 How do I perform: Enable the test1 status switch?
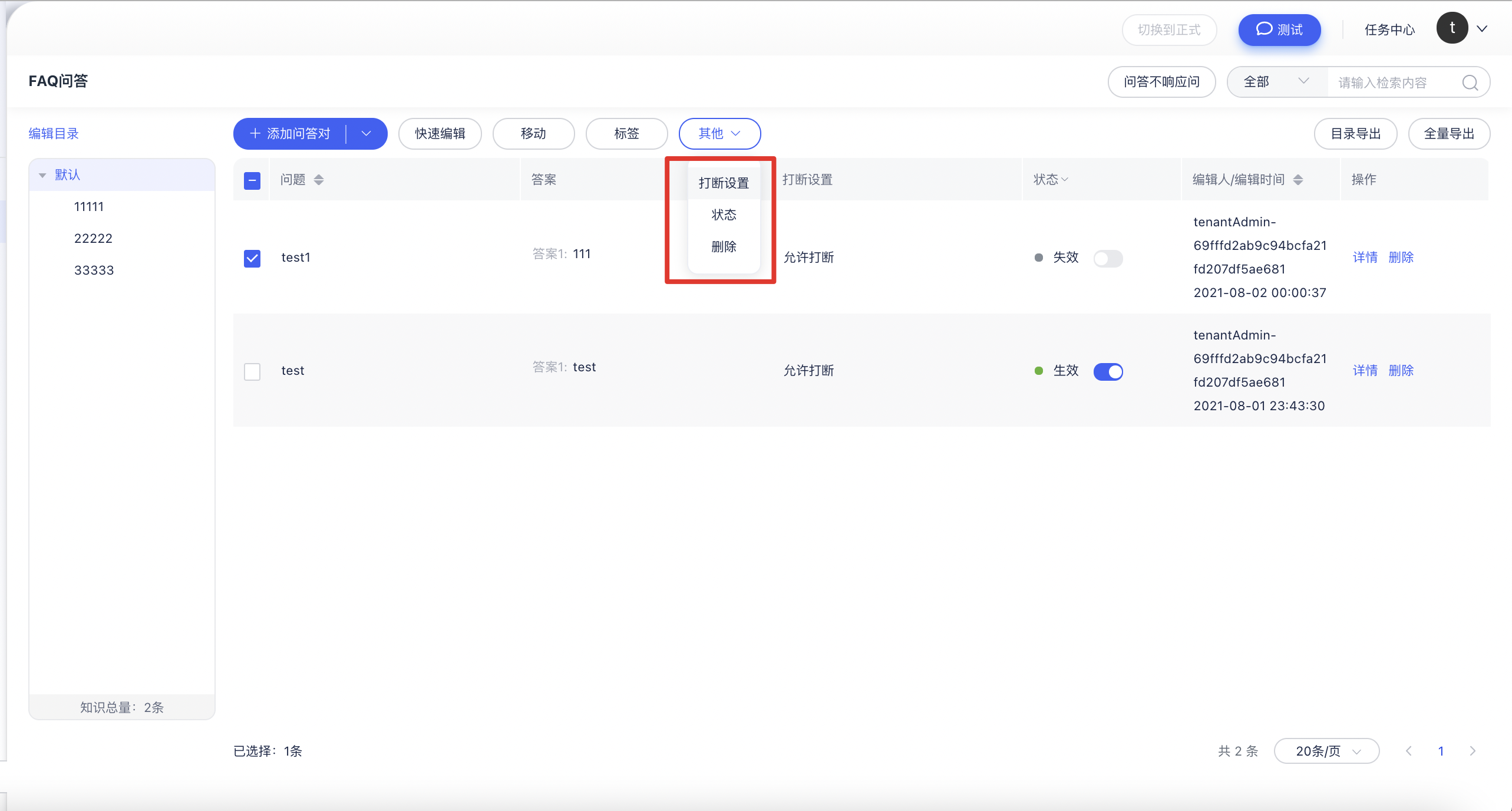[x=1108, y=258]
